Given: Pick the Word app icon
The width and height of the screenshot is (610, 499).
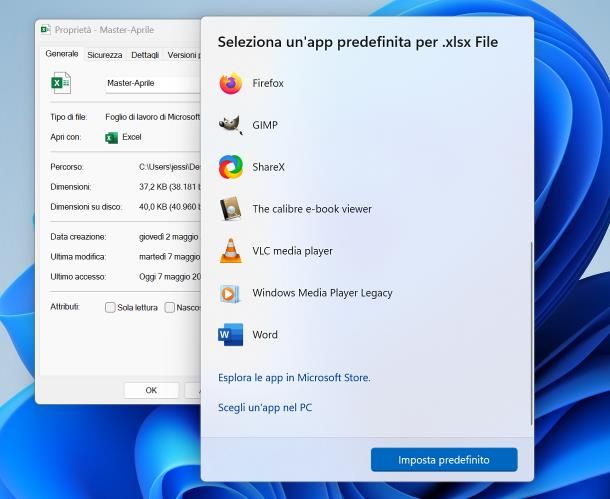Looking at the screenshot, I should pyautogui.click(x=231, y=334).
